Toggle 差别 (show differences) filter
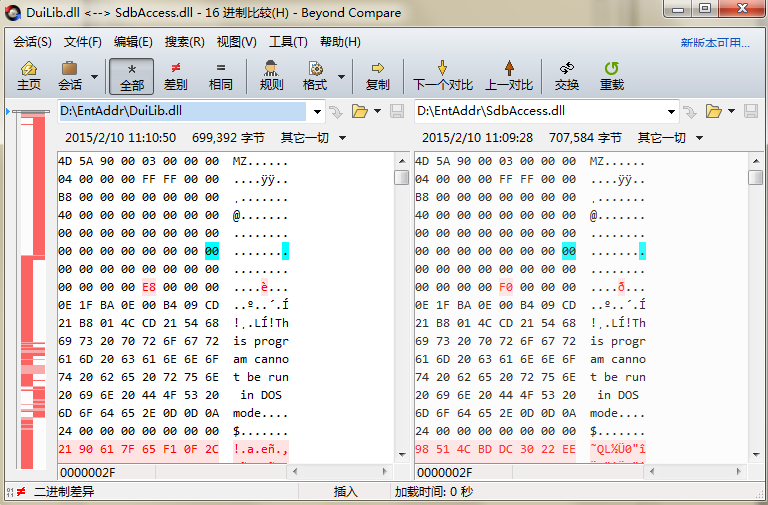 point(176,76)
